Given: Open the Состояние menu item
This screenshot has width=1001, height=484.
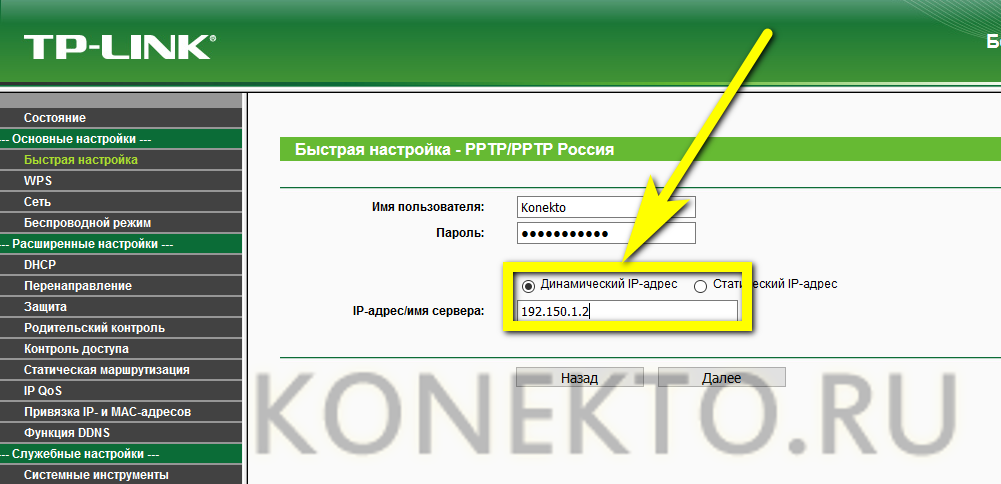Looking at the screenshot, I should tap(121, 117).
